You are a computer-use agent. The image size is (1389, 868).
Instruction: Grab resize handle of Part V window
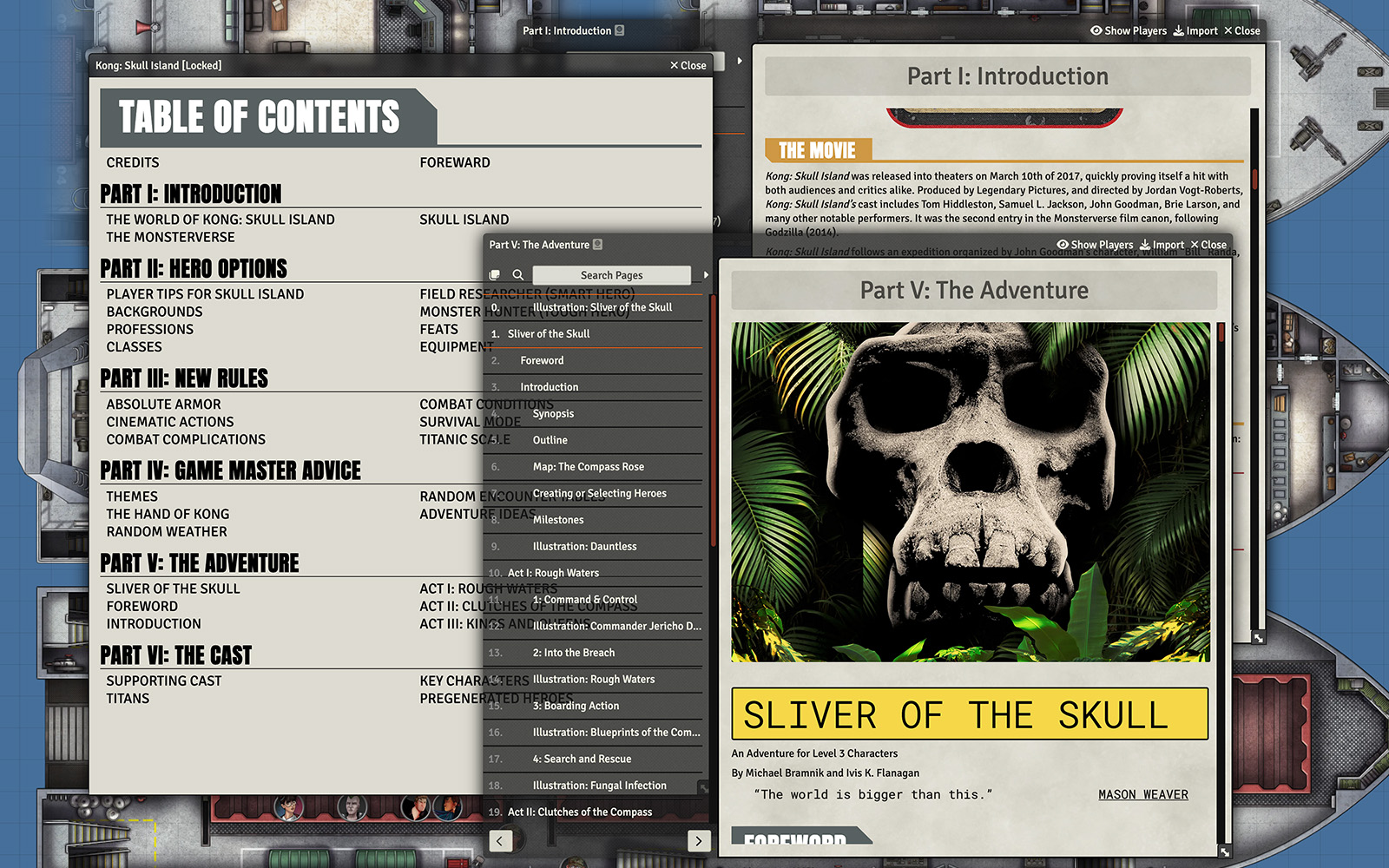1225,852
